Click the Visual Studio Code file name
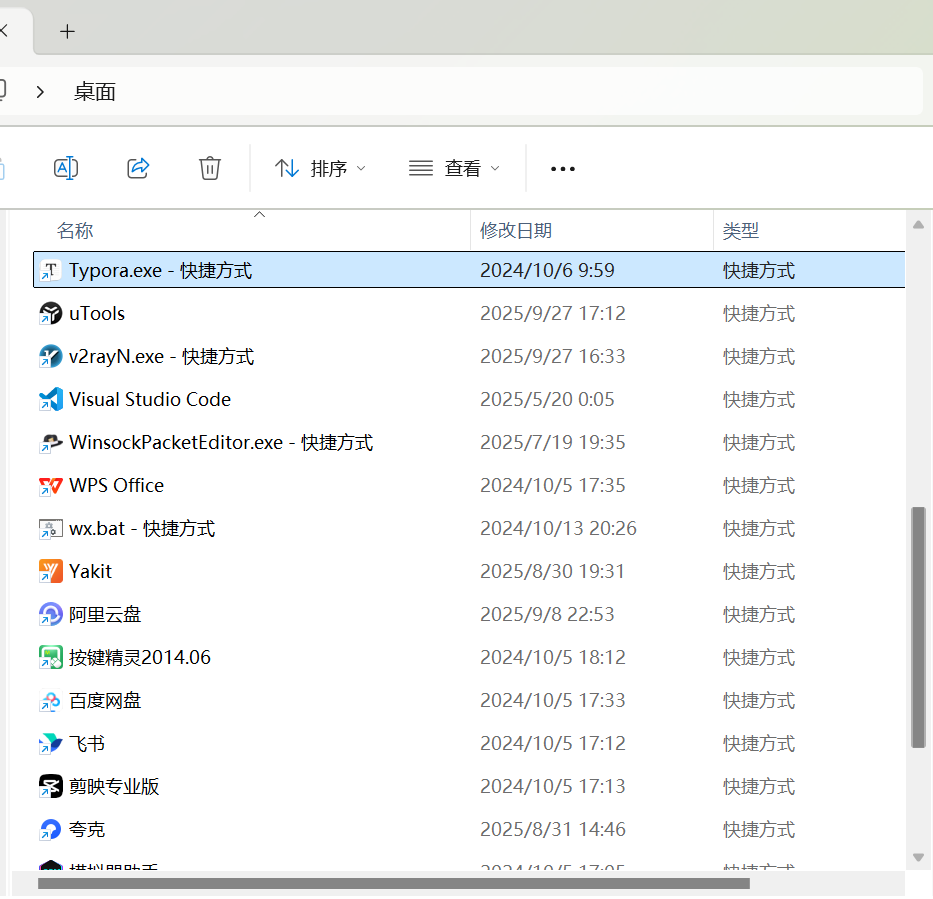This screenshot has height=899, width=933. coord(150,399)
